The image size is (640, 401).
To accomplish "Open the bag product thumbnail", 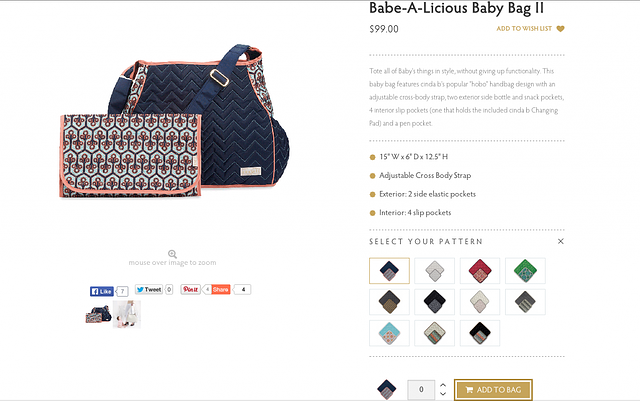I will (x=98, y=314).
